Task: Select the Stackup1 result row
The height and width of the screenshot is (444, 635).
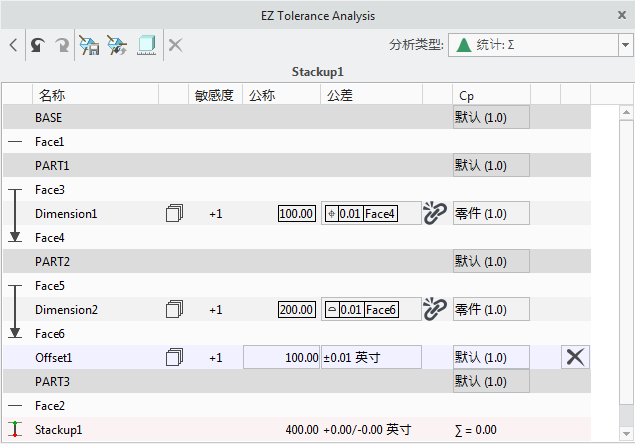Action: click(58, 430)
